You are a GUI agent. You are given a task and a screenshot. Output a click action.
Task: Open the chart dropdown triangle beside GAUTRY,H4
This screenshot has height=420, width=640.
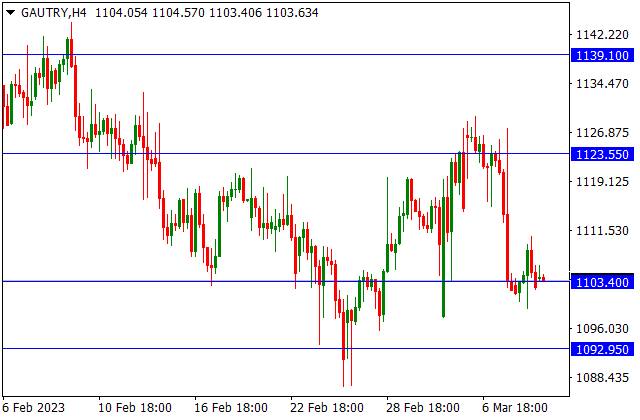(11, 13)
